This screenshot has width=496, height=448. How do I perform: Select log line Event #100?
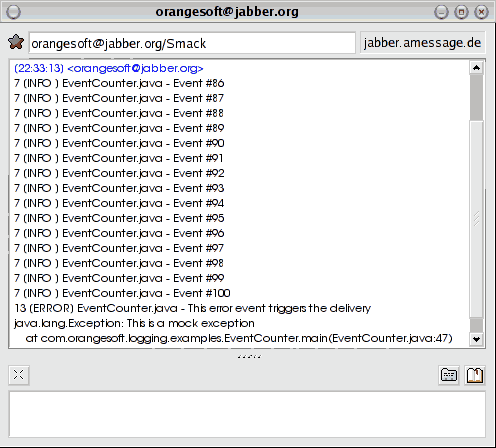(x=122, y=293)
